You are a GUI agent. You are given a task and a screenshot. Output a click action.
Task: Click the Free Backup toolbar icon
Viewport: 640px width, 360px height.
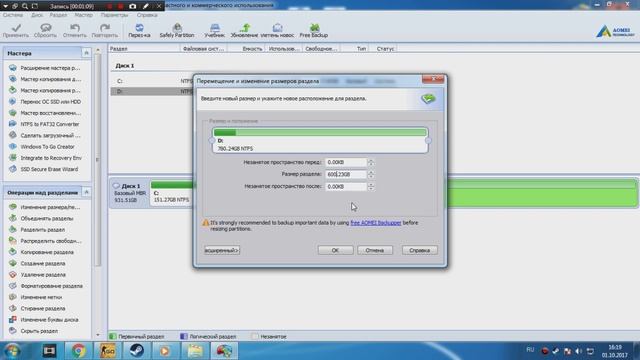[x=313, y=31]
